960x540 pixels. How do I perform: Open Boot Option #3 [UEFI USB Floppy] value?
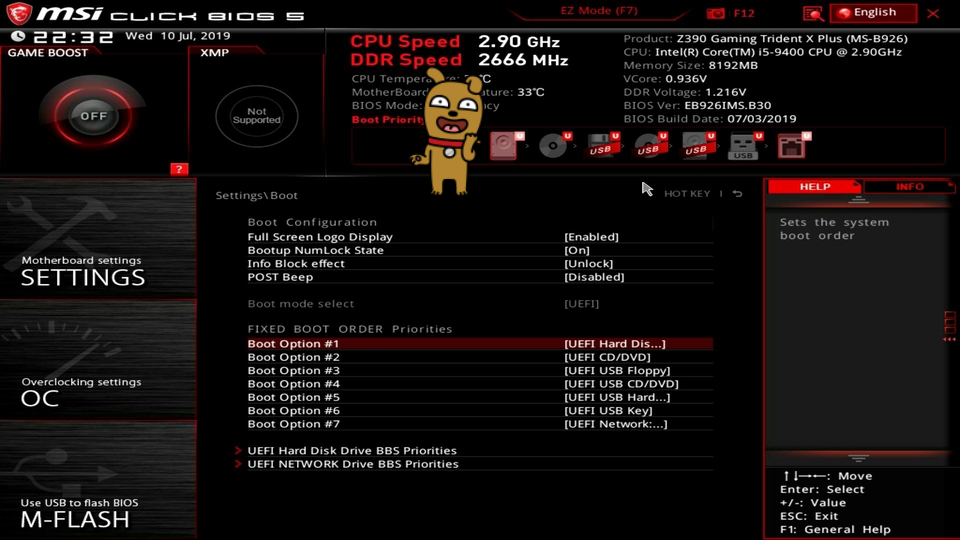[x=617, y=371]
